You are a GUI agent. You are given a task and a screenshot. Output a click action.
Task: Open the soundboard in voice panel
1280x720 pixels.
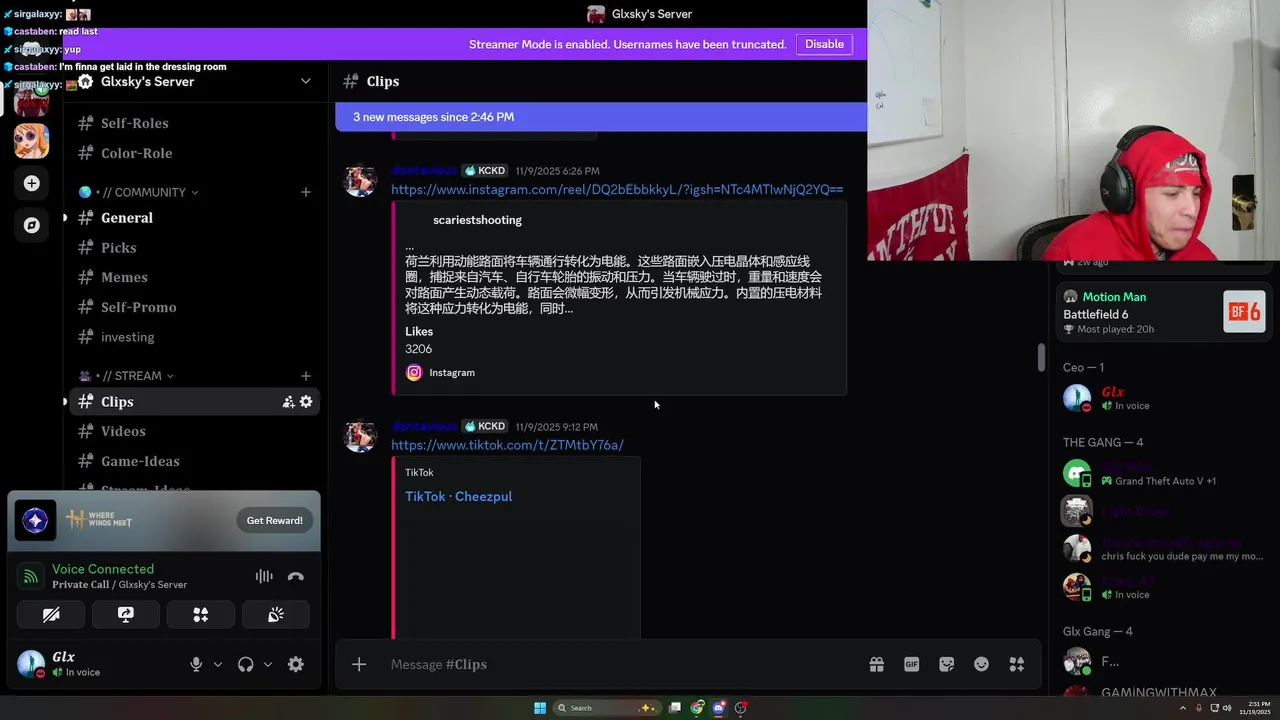276,615
